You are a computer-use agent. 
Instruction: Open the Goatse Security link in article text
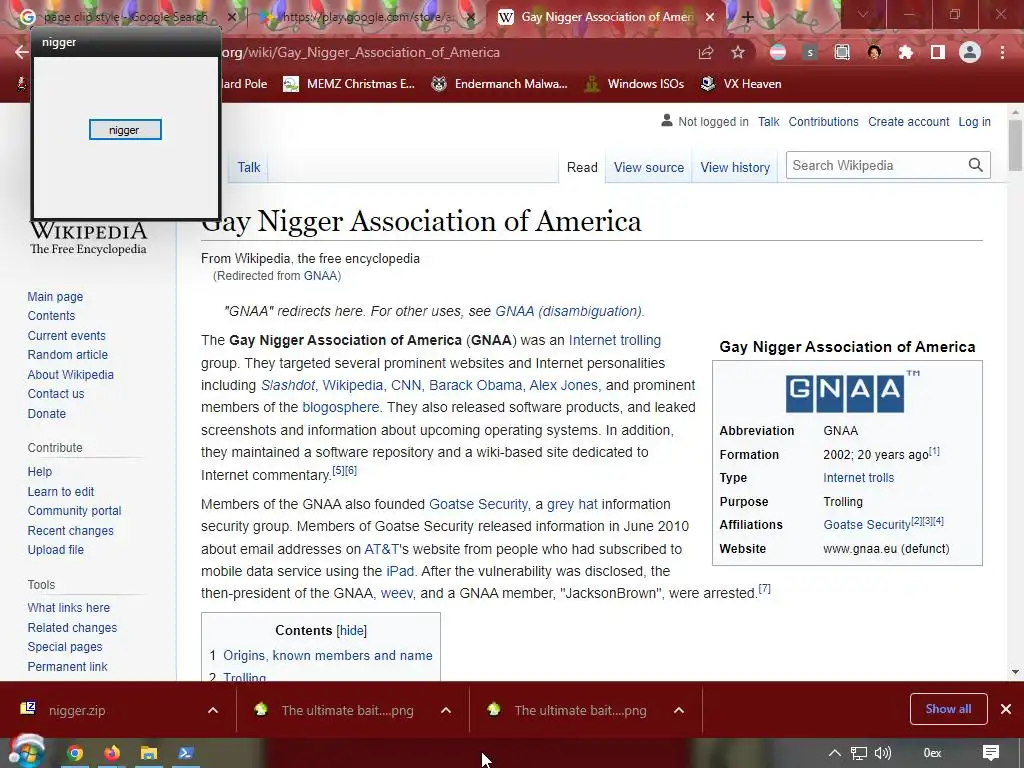[x=478, y=504]
